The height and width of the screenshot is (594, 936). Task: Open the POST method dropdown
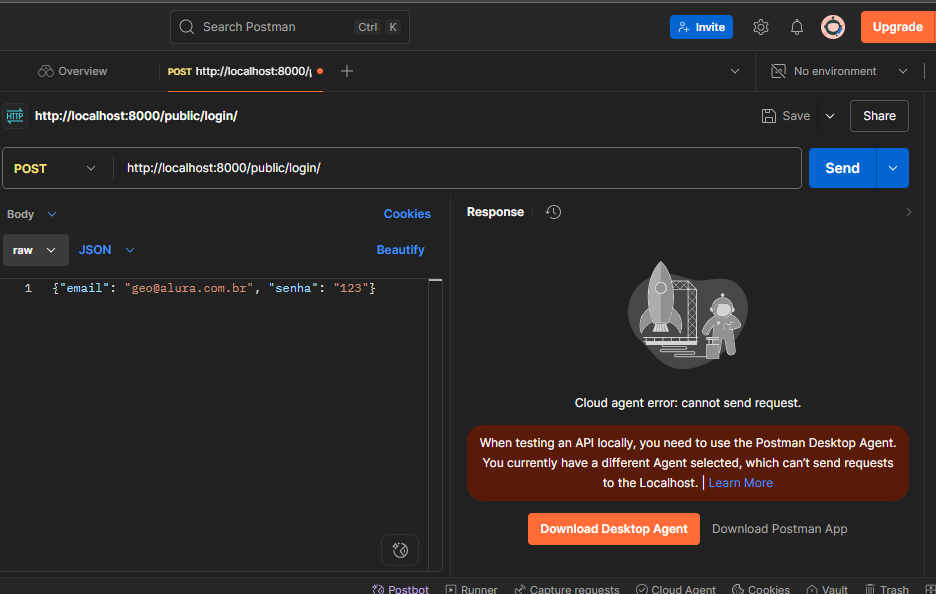tap(54, 168)
